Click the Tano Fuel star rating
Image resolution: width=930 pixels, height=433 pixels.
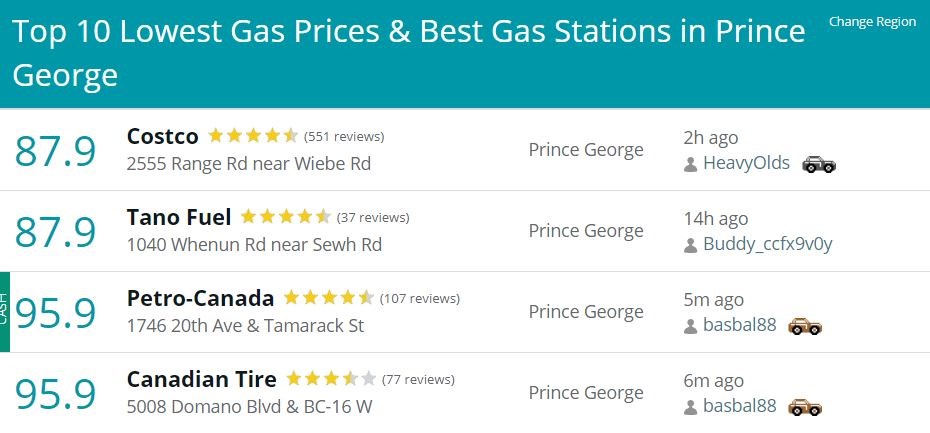286,217
